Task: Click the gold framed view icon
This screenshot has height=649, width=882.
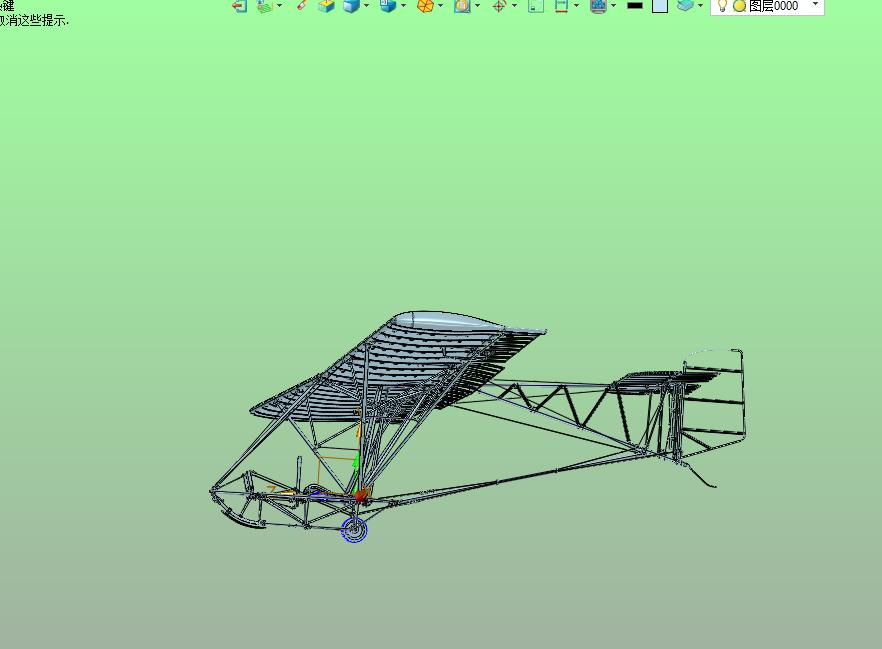Action: (x=462, y=6)
